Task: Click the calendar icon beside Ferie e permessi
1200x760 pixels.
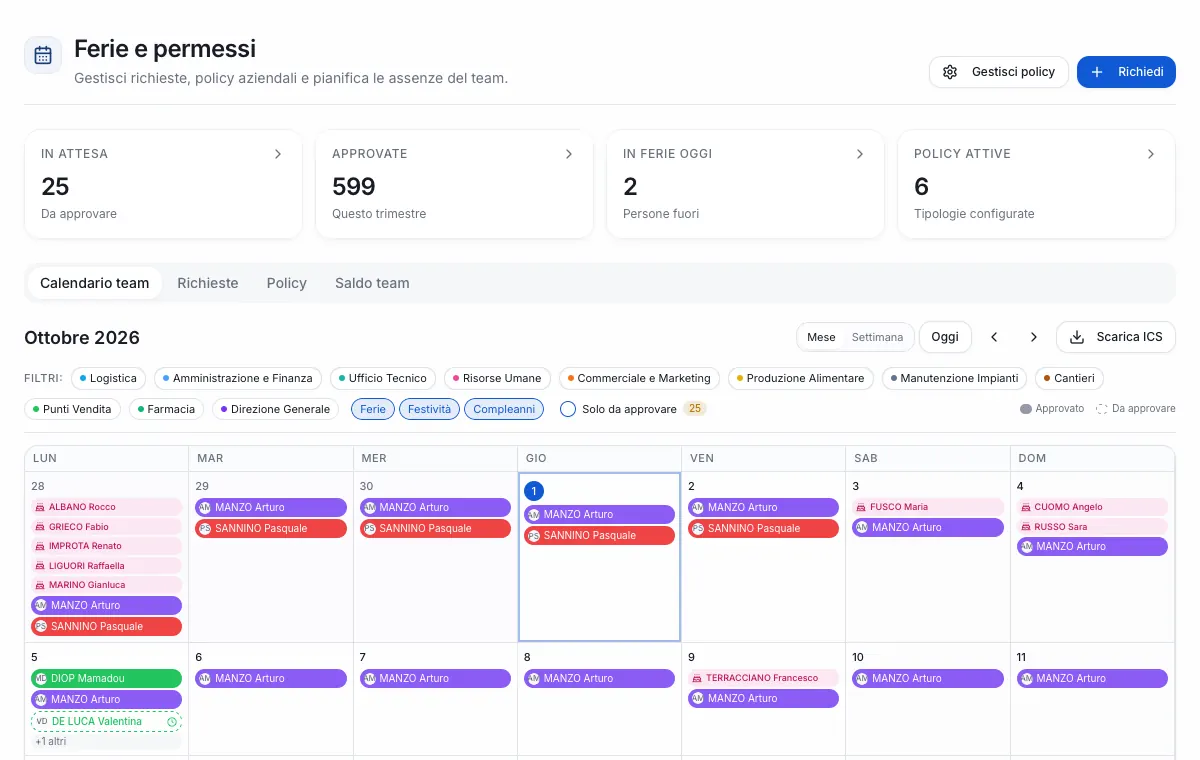Action: pos(43,55)
